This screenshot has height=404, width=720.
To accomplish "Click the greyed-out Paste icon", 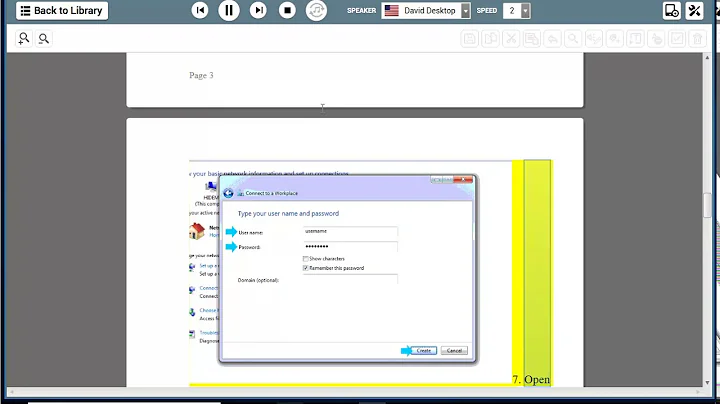I will (532, 39).
